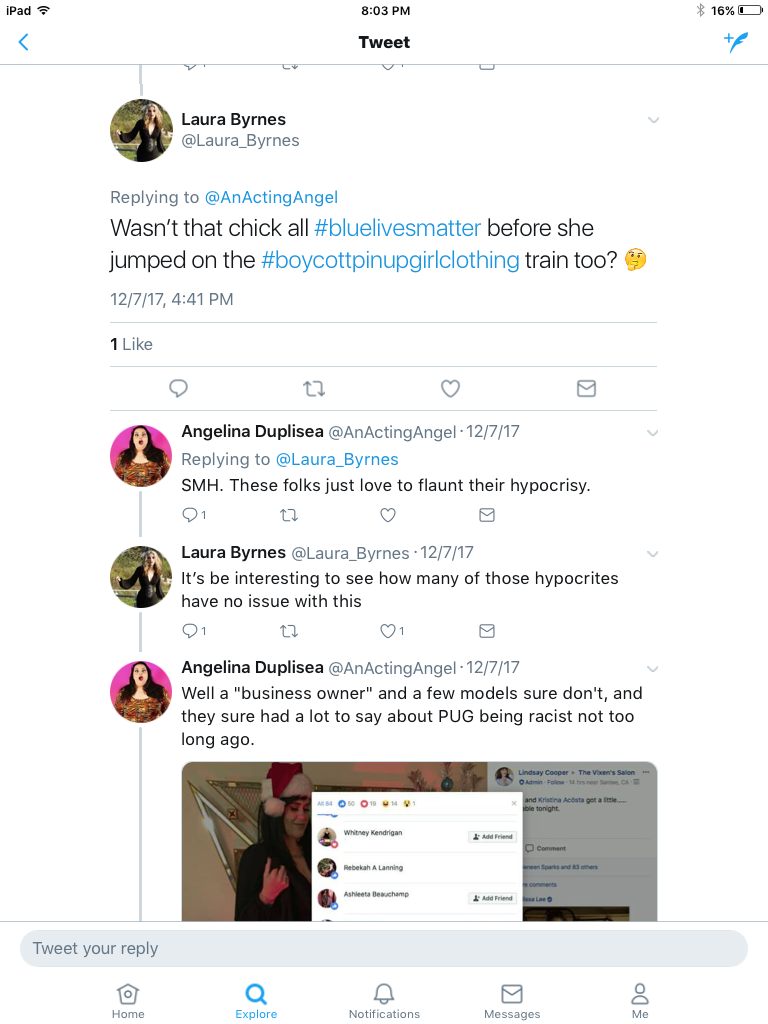Expand chevron on "business owner" tweet

click(652, 669)
